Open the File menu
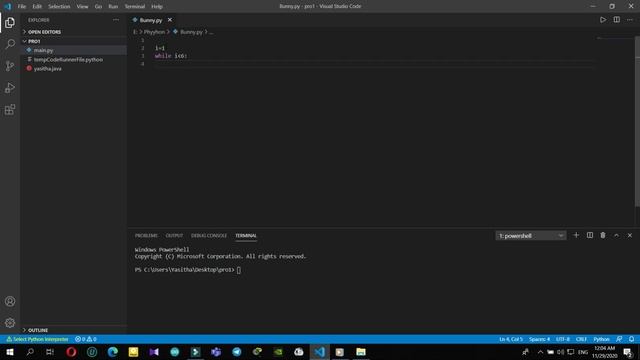640x360 pixels. [x=22, y=7]
